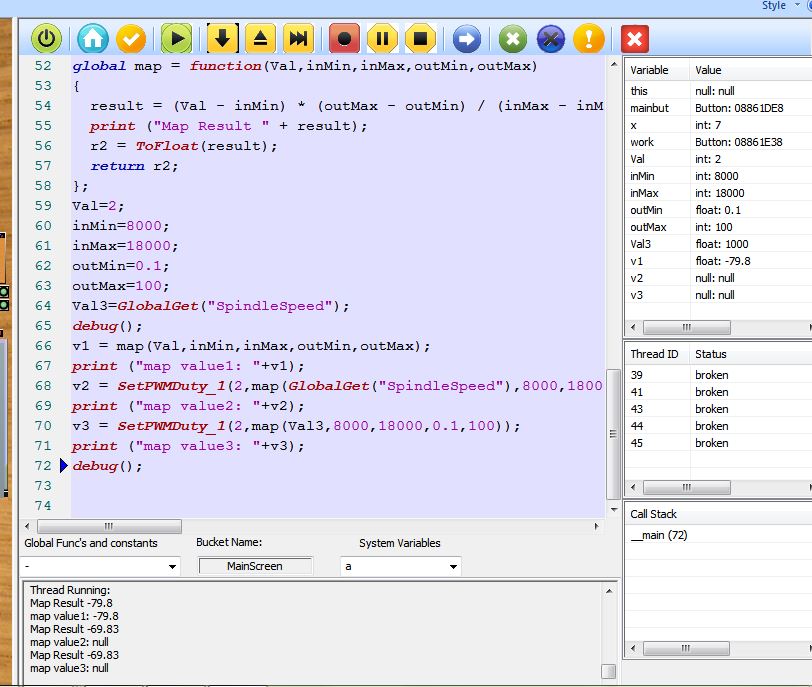Pause execution with yellow pause icon
The width and height of the screenshot is (812, 687).
tap(382, 39)
